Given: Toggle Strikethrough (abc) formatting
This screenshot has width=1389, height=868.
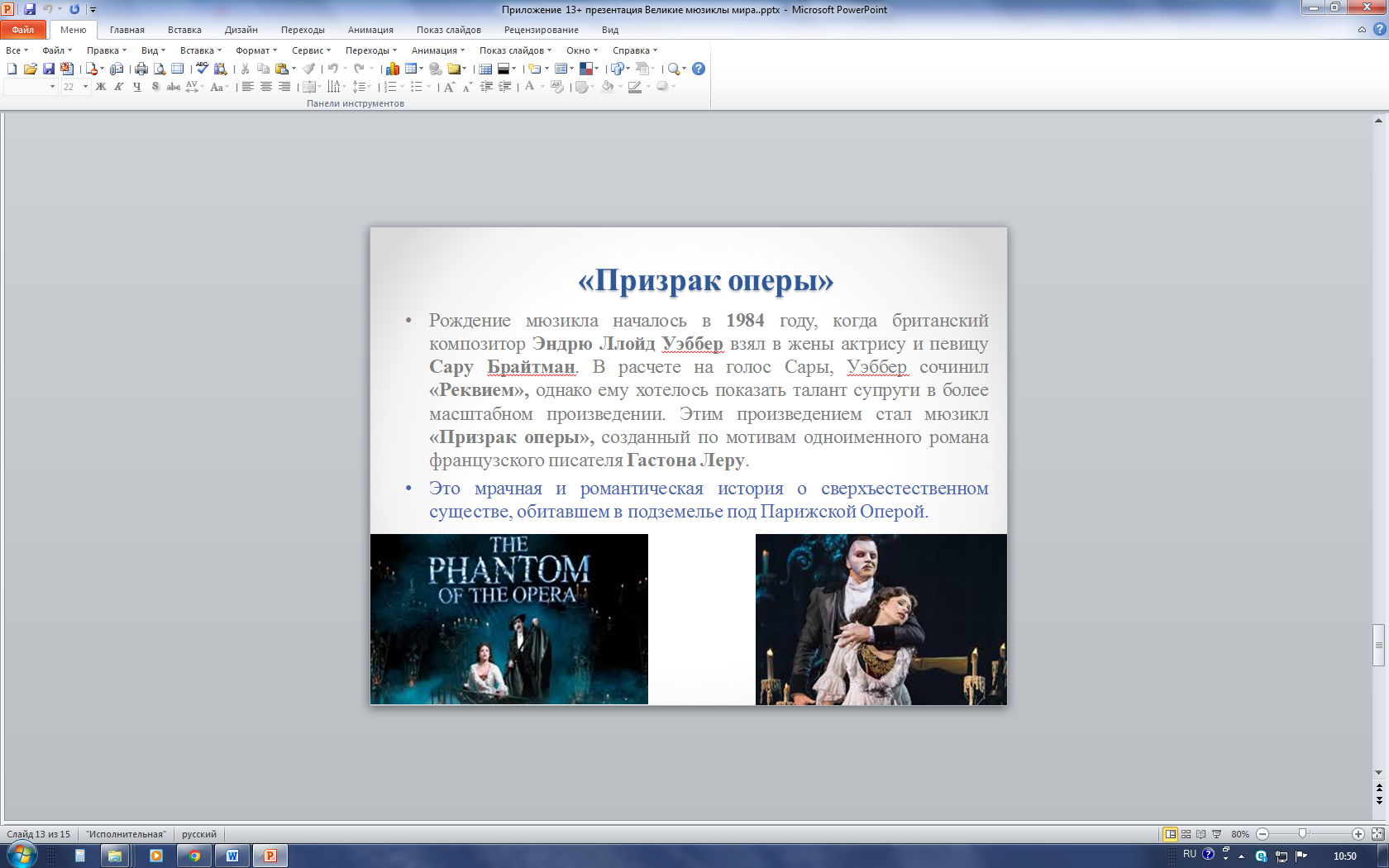Looking at the screenshot, I should pyautogui.click(x=174, y=87).
